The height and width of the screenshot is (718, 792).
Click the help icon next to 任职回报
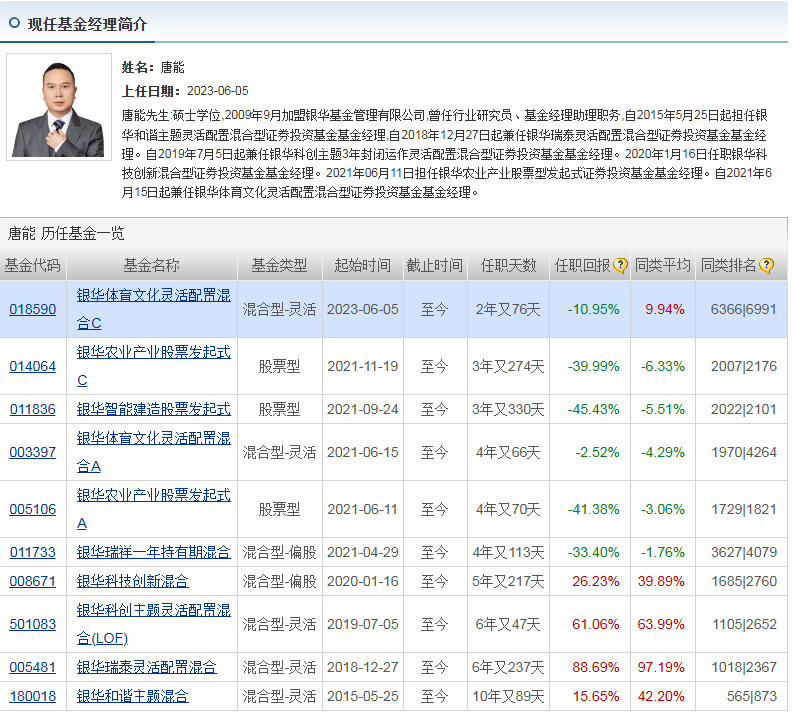[620, 265]
